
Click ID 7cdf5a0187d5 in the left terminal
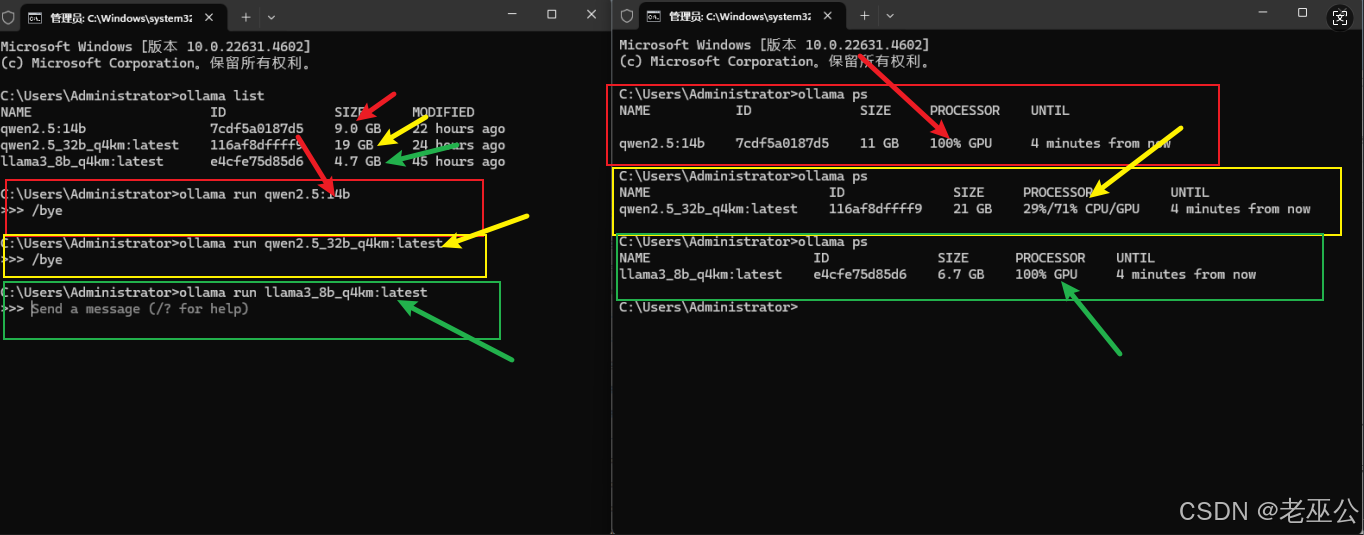tap(257, 129)
